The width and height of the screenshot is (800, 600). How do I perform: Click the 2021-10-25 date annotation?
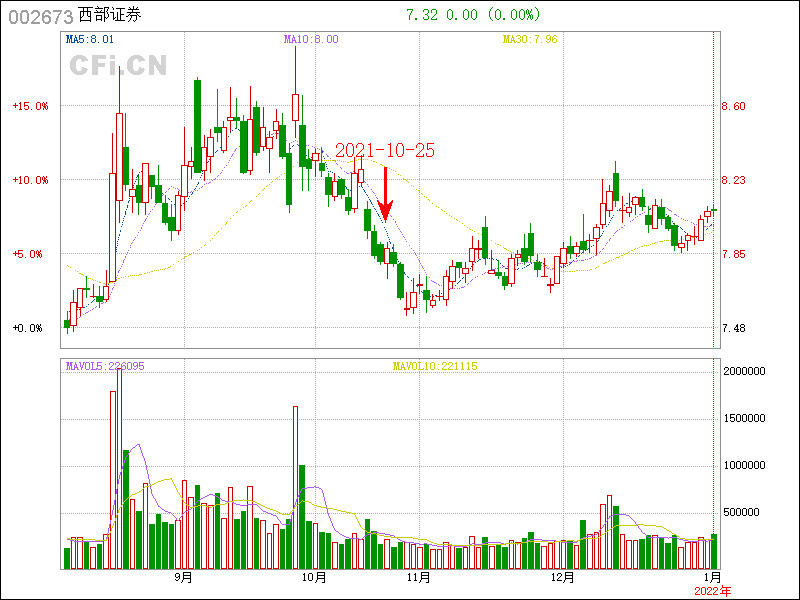pyautogui.click(x=385, y=151)
